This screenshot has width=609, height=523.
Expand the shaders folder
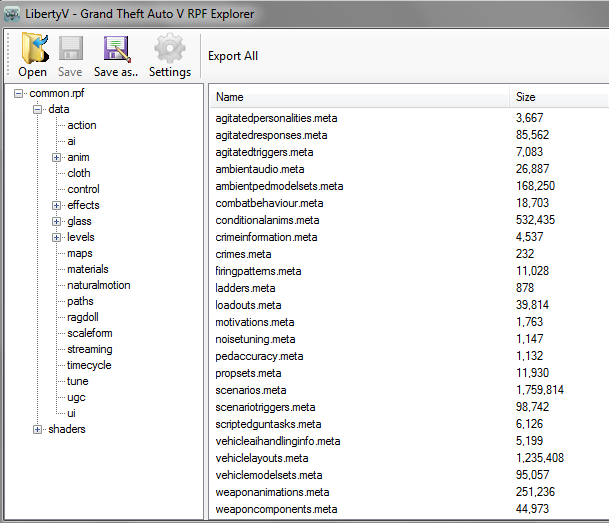[x=38, y=429]
